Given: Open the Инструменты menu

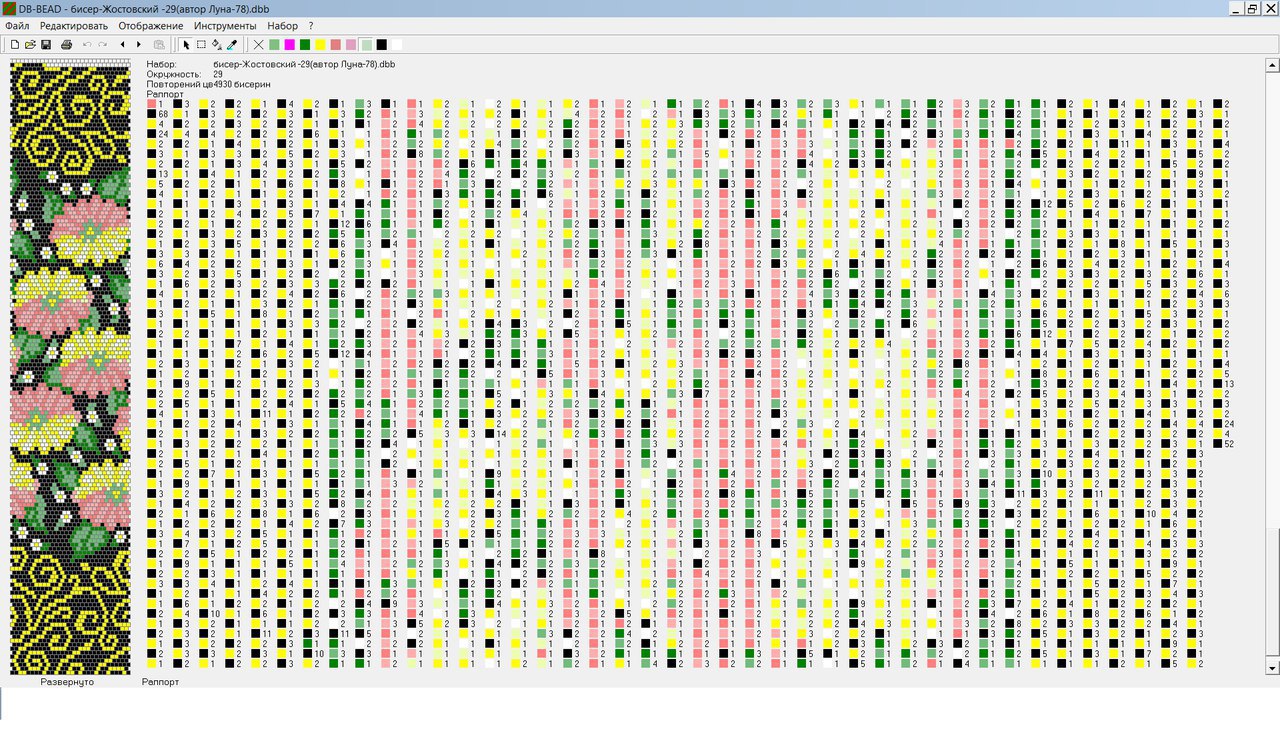Looking at the screenshot, I should [225, 25].
